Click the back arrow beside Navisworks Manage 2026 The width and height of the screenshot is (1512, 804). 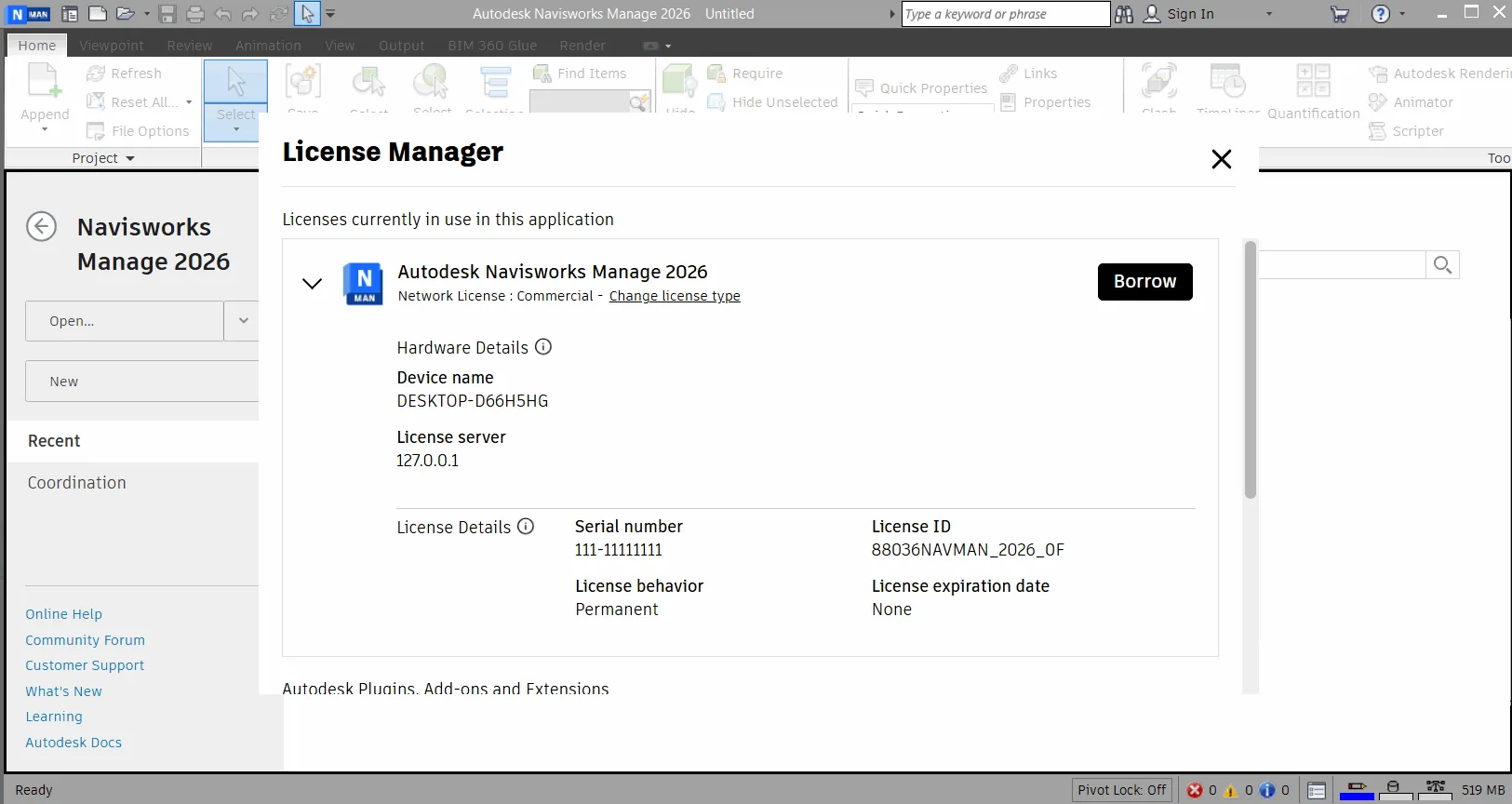[42, 226]
